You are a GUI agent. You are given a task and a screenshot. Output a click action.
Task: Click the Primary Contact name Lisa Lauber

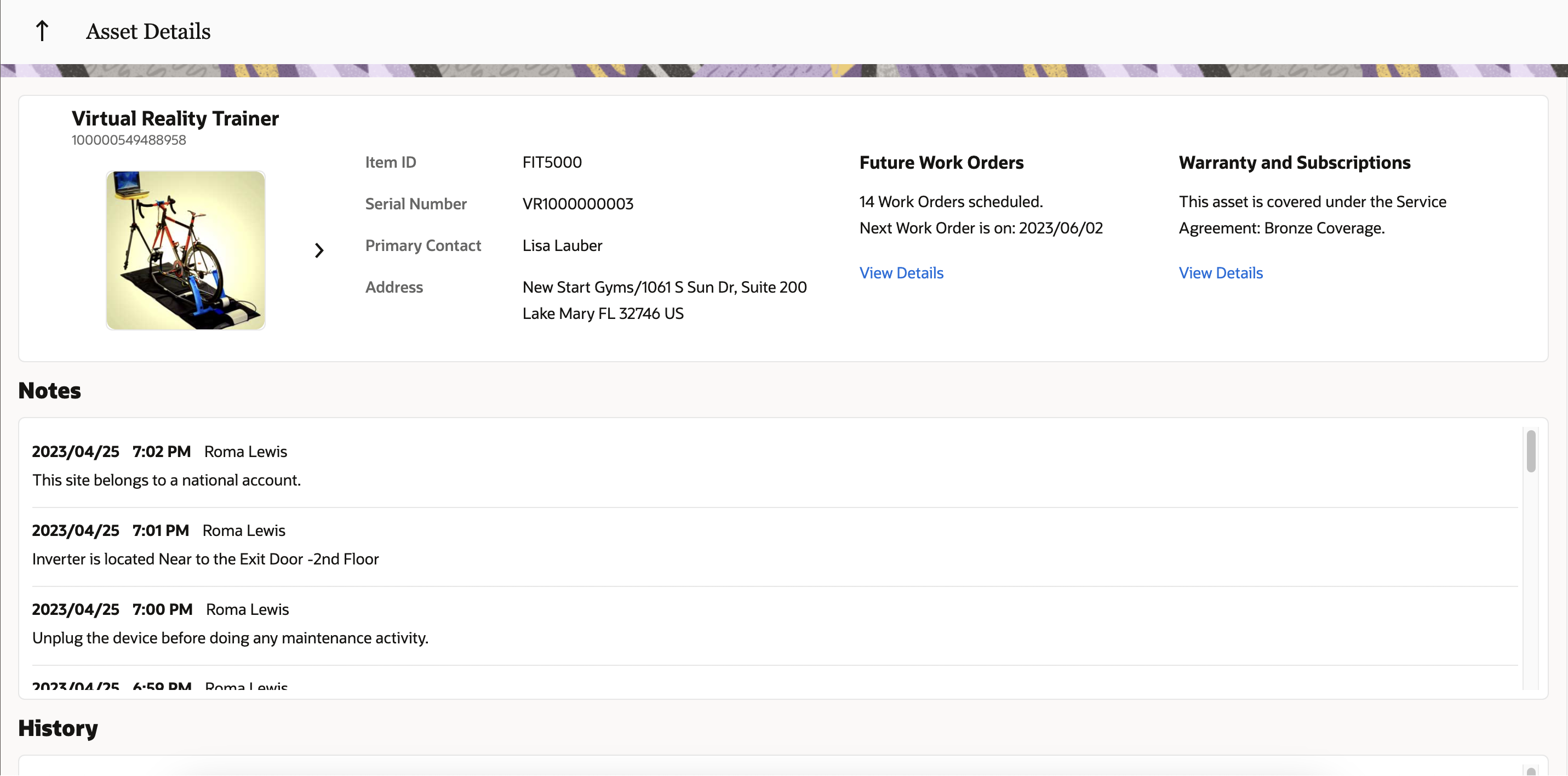(x=562, y=246)
